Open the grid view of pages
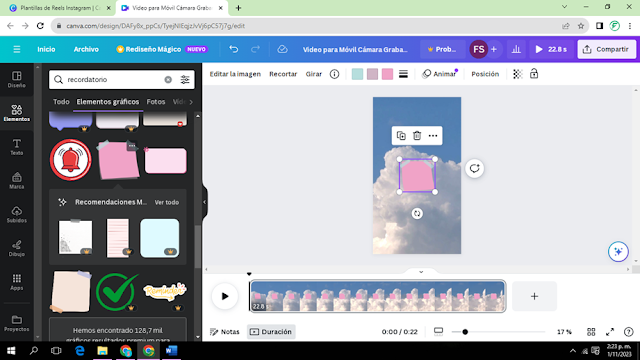The height and width of the screenshot is (360, 640). pyautogui.click(x=591, y=332)
